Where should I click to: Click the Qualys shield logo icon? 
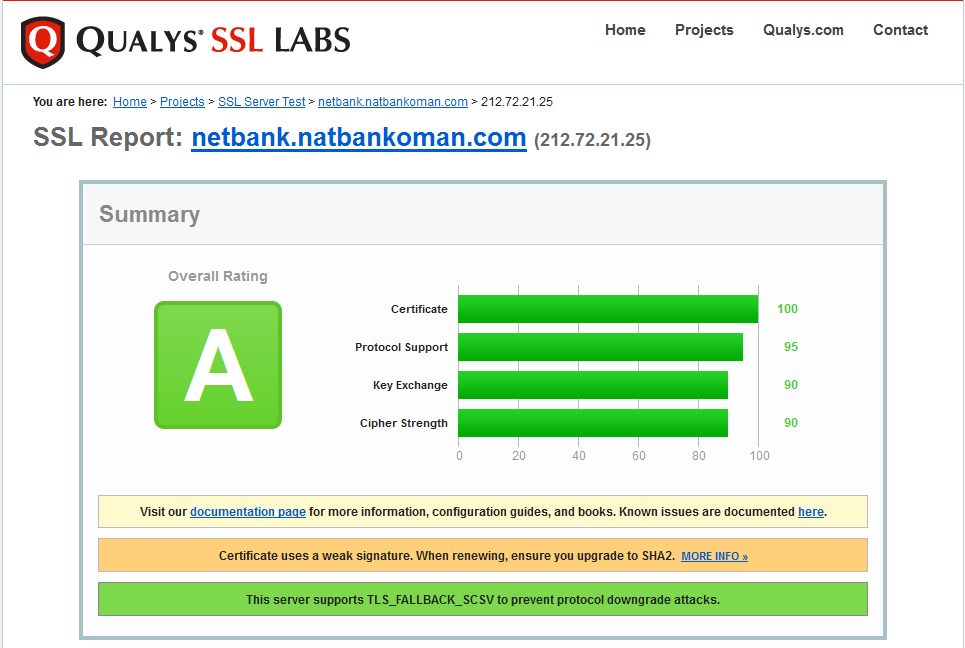42,42
